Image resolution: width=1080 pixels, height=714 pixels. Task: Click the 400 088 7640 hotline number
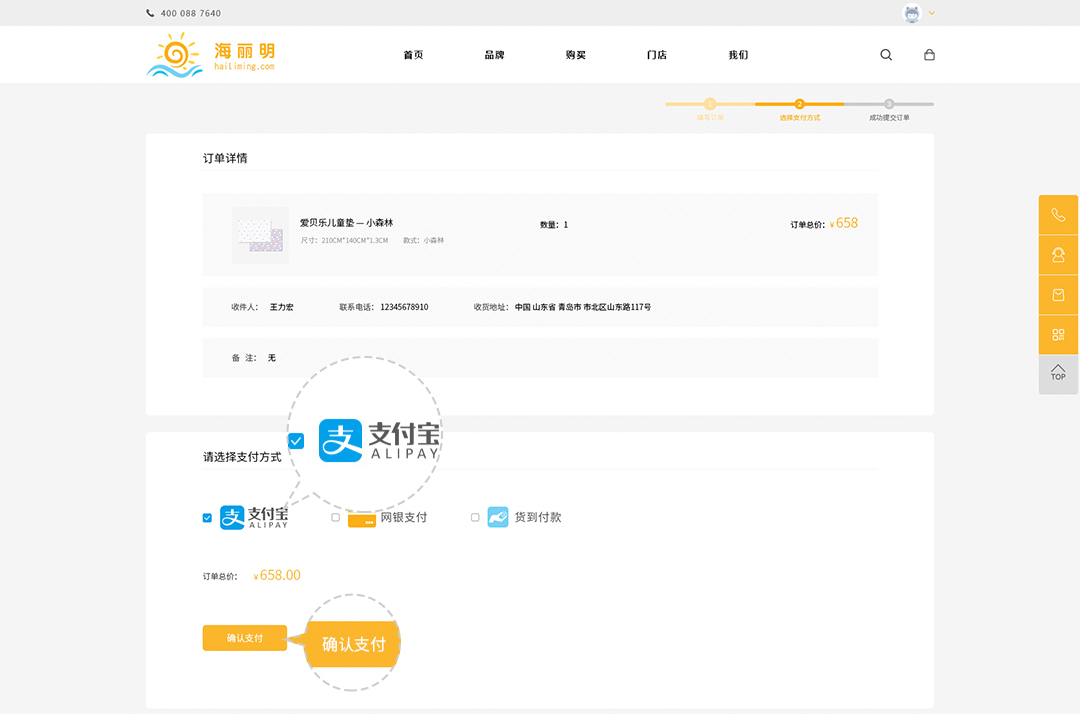click(191, 13)
